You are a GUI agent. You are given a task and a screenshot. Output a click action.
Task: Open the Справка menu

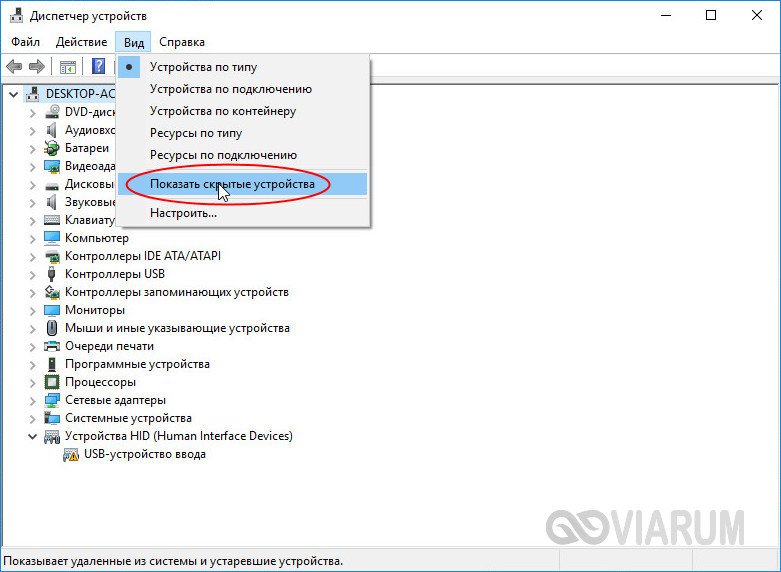point(182,42)
